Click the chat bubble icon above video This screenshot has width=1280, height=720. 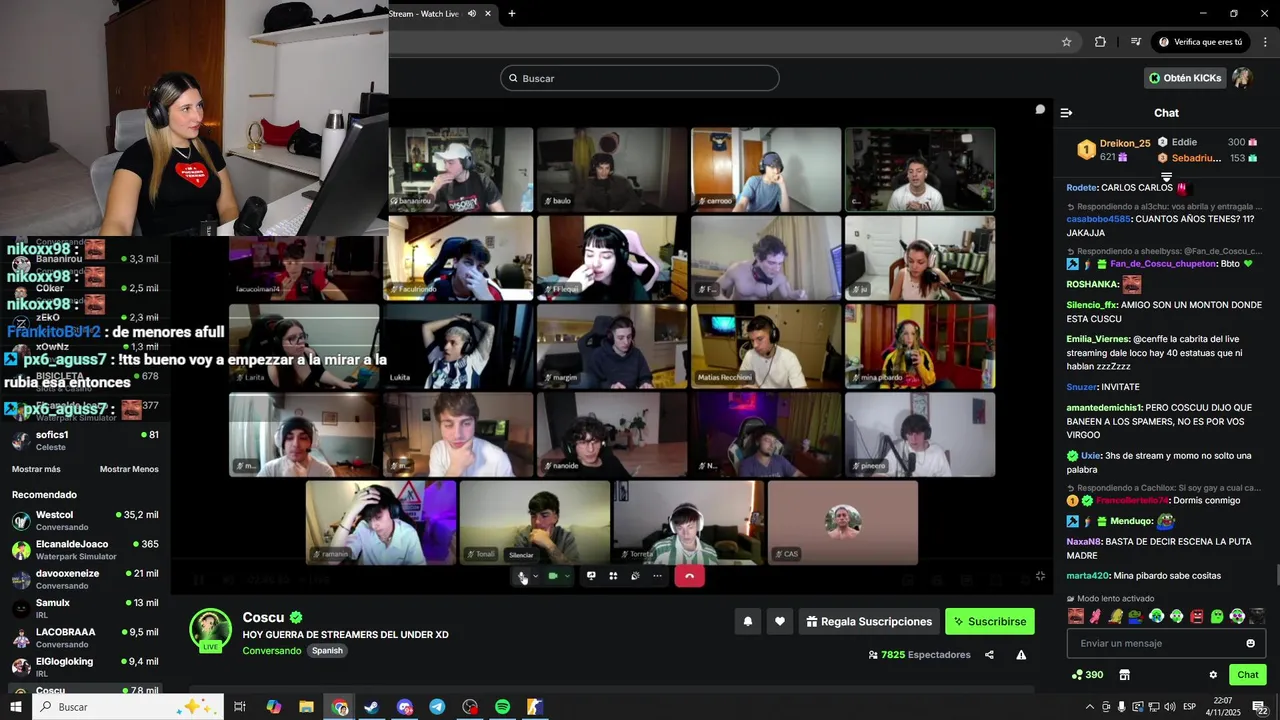(x=1040, y=109)
